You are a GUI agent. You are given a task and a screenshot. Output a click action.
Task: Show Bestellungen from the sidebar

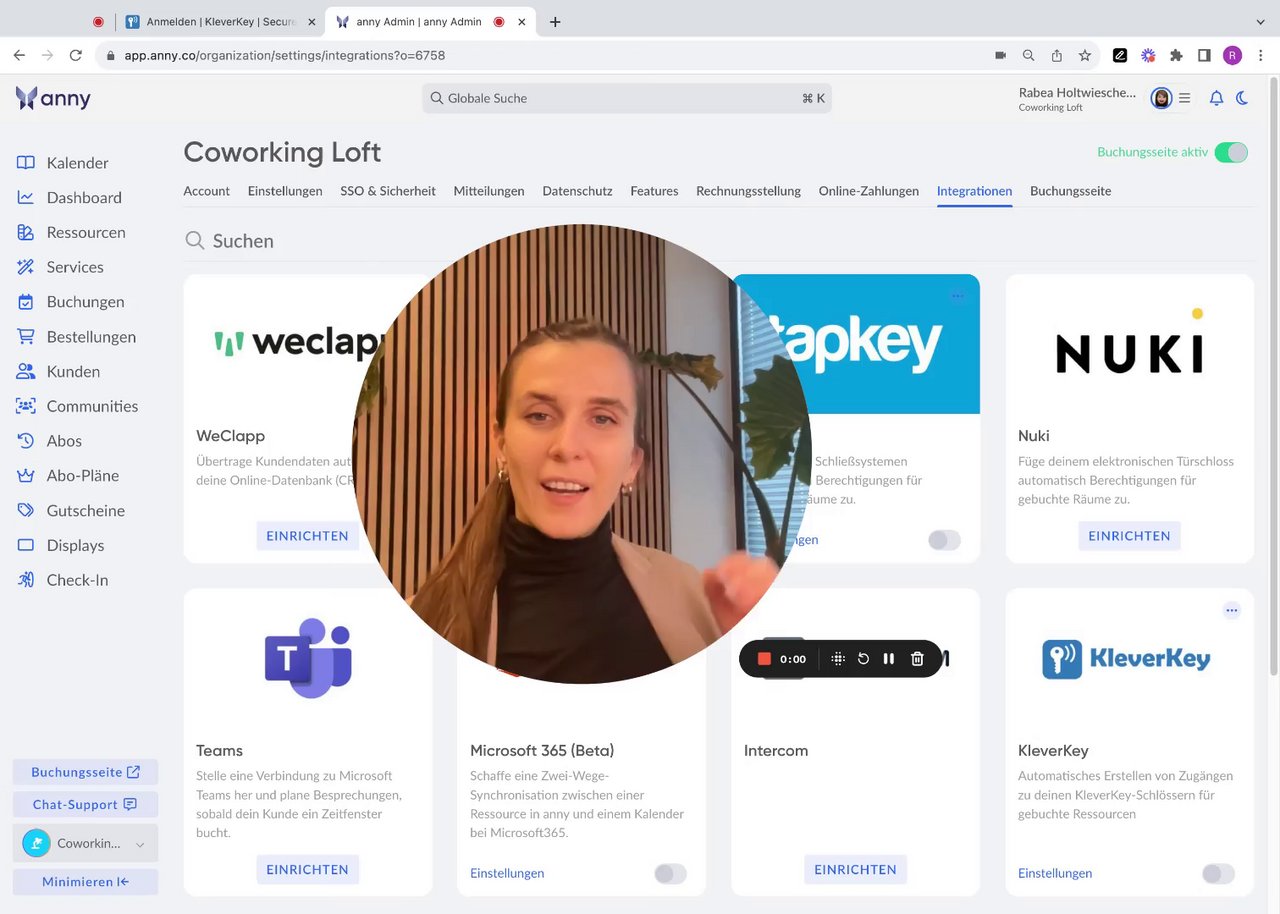pos(76,337)
